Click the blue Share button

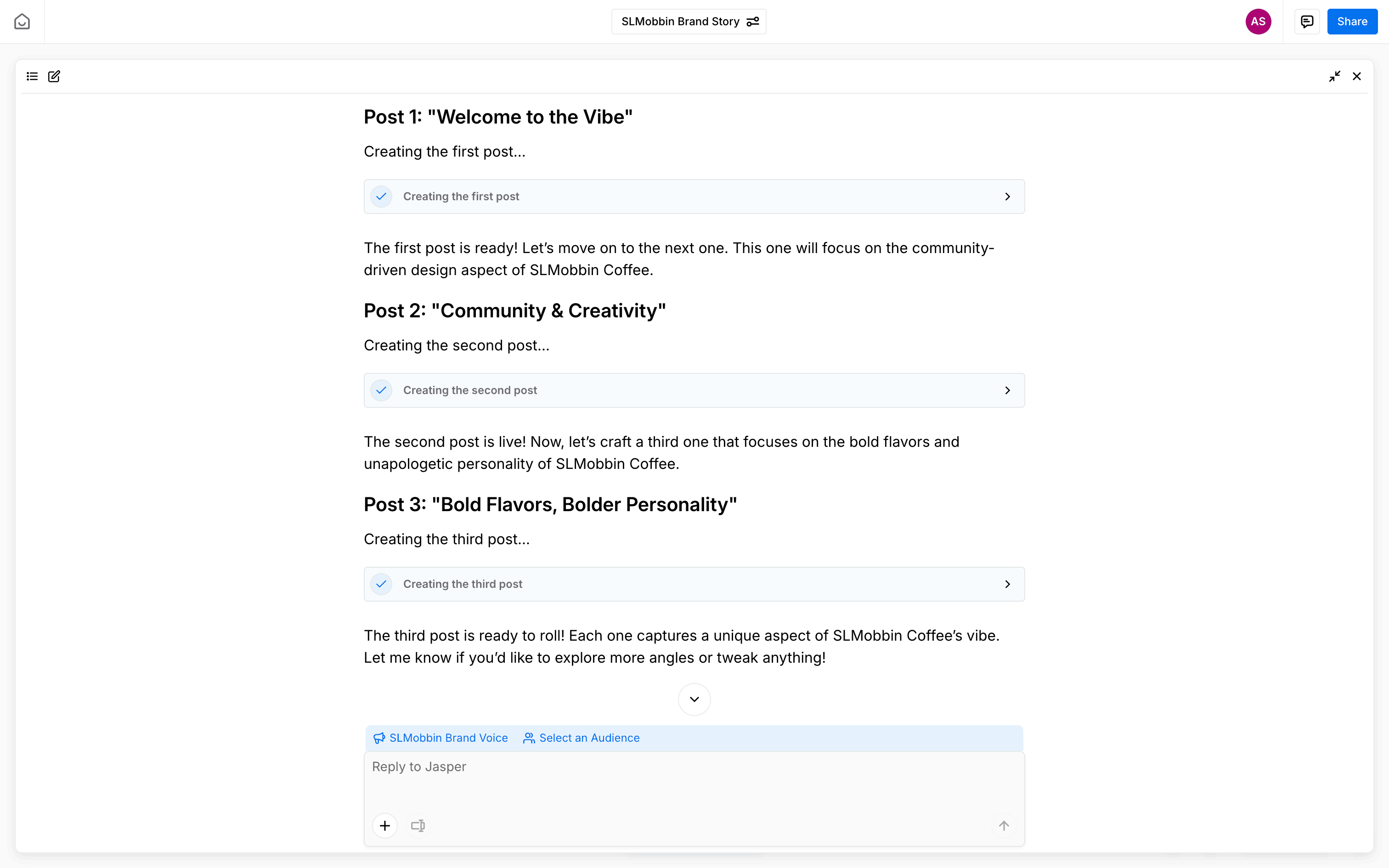click(1352, 22)
